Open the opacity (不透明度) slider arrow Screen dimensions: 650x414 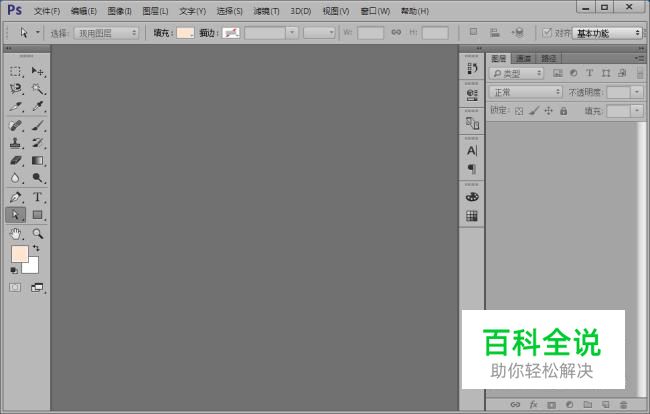pos(637,92)
